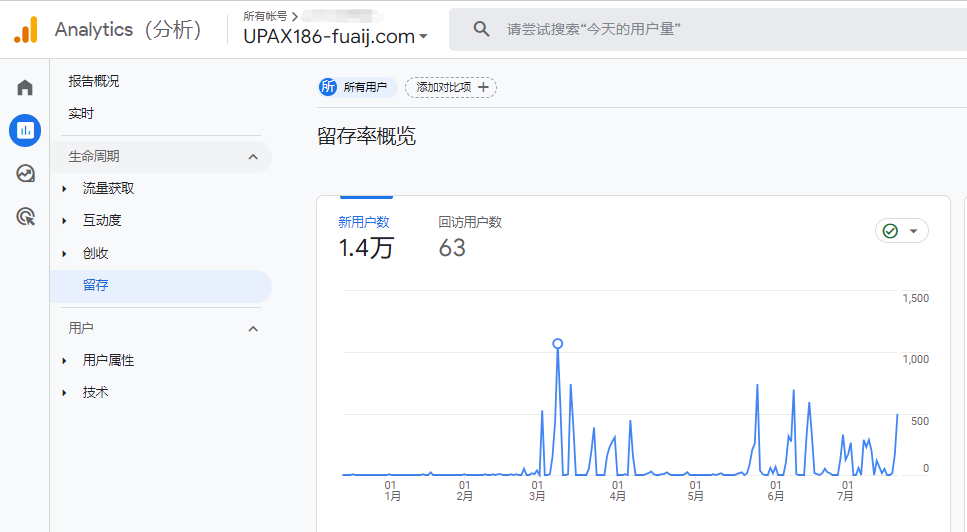The image size is (967, 532).
Task: Click the 所有用户 segment badge icon
Action: click(x=328, y=88)
